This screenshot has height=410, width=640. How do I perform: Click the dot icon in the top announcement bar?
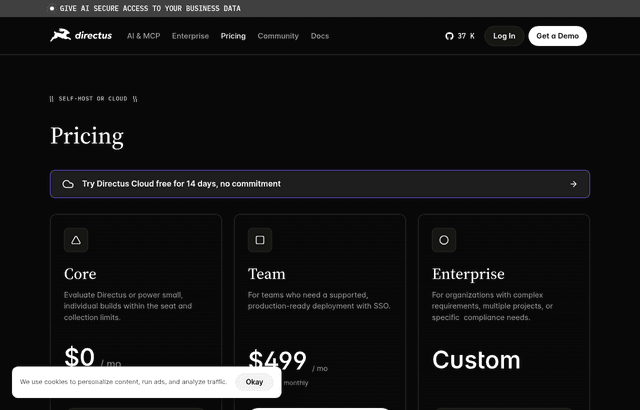tap(52, 8)
